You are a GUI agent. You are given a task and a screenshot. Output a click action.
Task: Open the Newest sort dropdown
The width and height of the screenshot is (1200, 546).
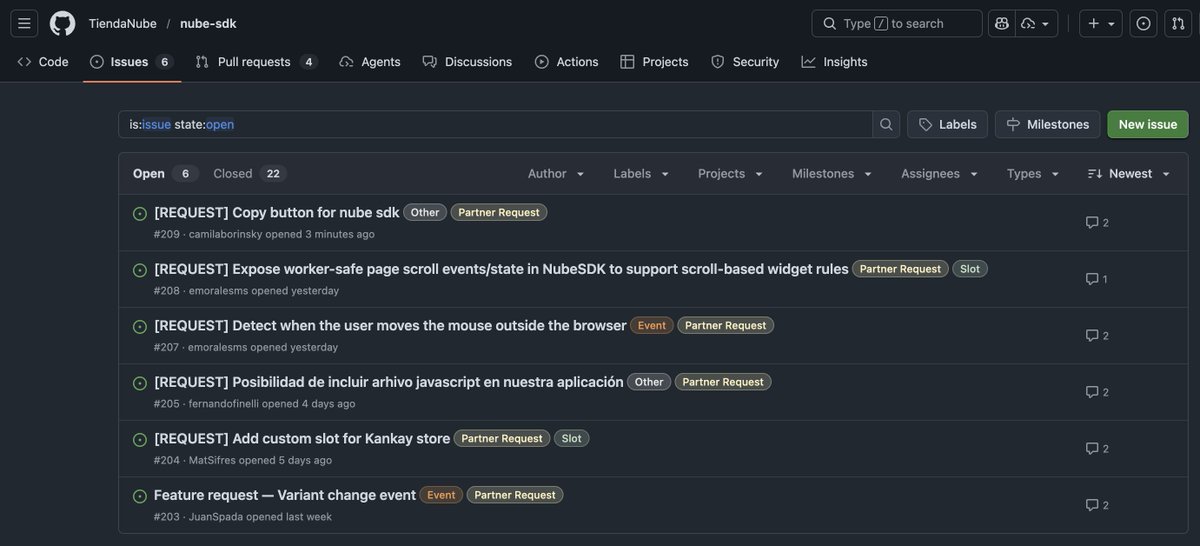(x=1130, y=174)
